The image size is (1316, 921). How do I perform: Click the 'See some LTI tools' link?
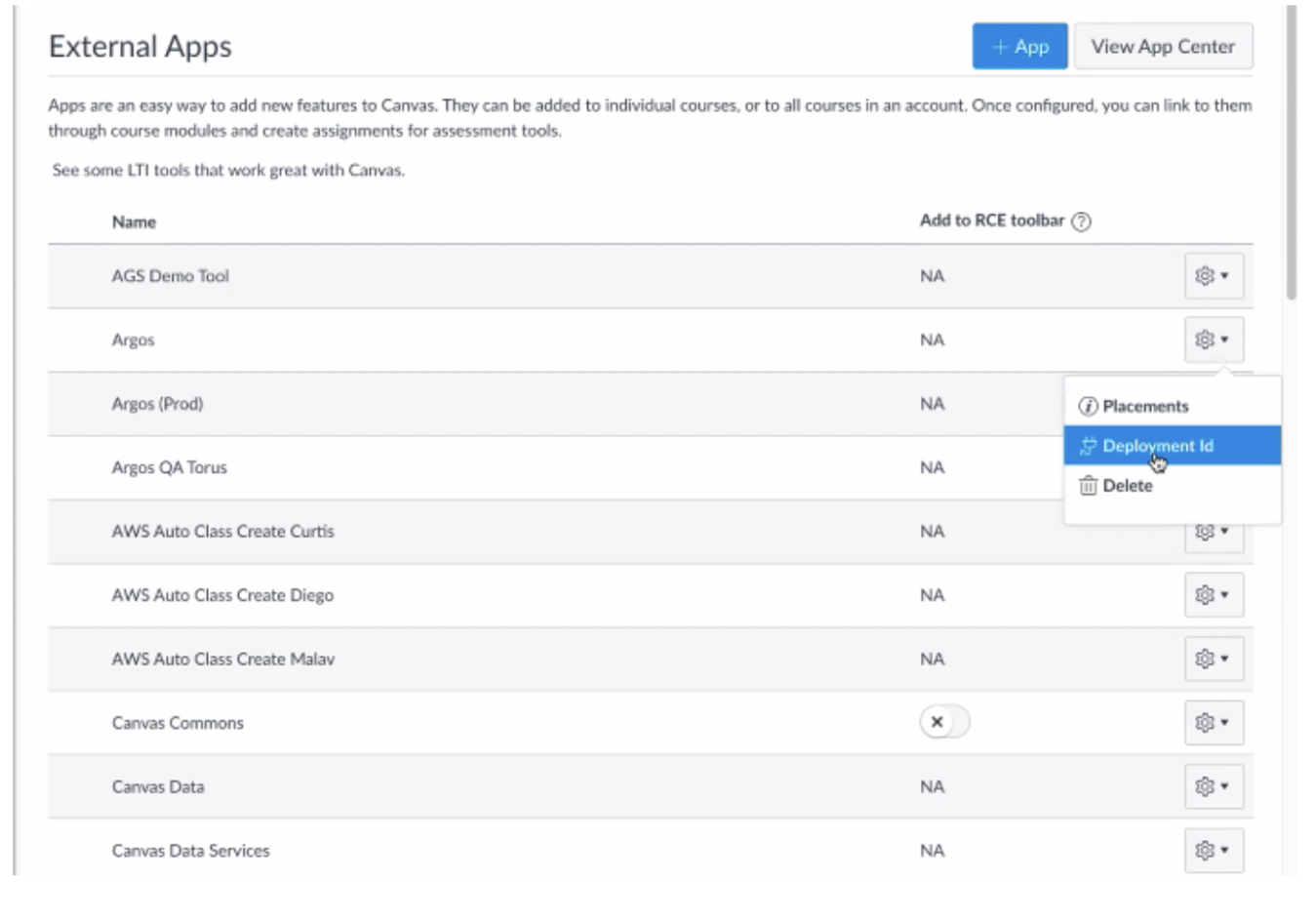pos(228,170)
